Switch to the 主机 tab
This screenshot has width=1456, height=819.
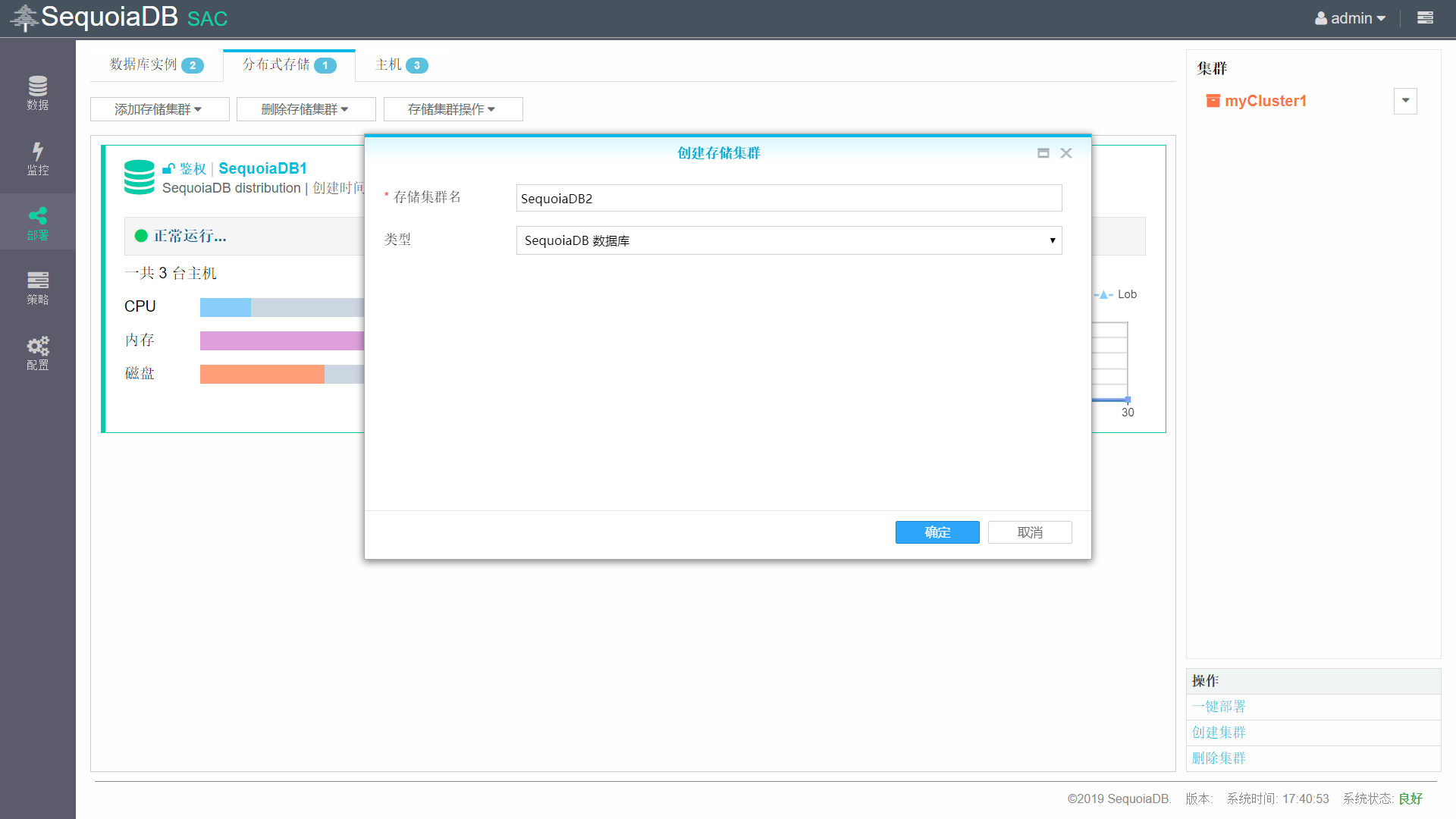pos(401,65)
